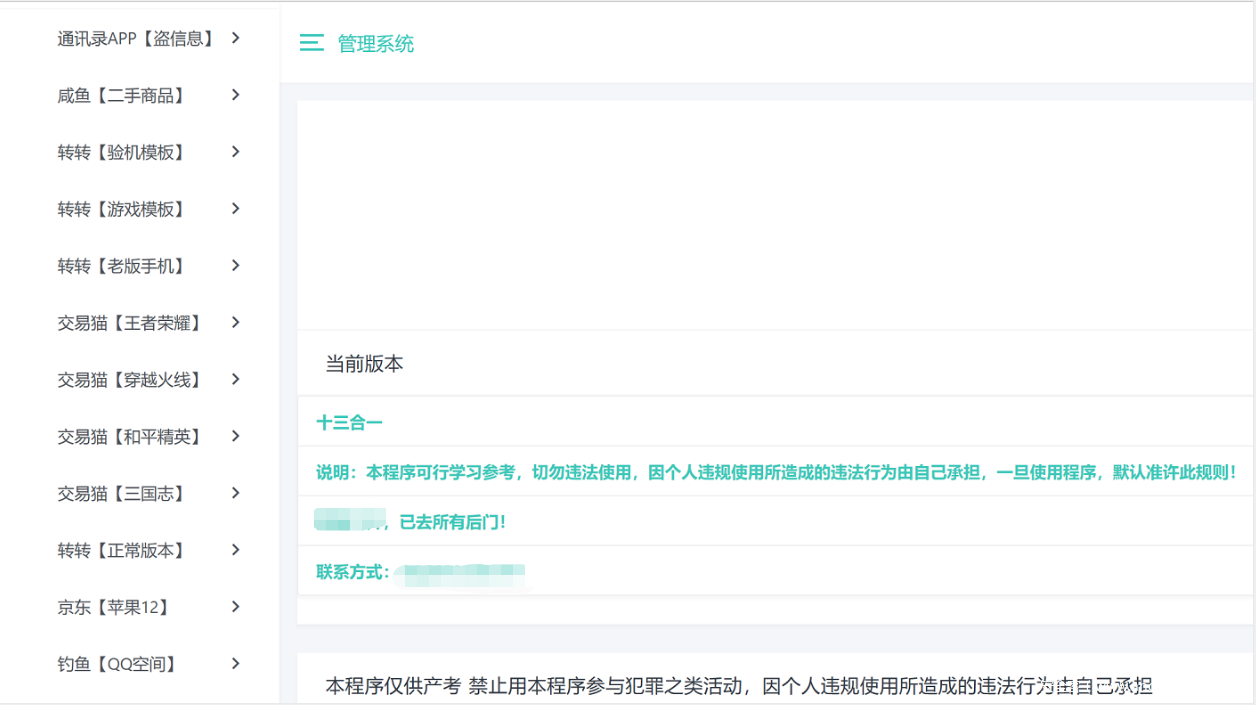
Task: Open the 咸鱼【二手商品】 sidebar menu
Action: (x=121, y=96)
